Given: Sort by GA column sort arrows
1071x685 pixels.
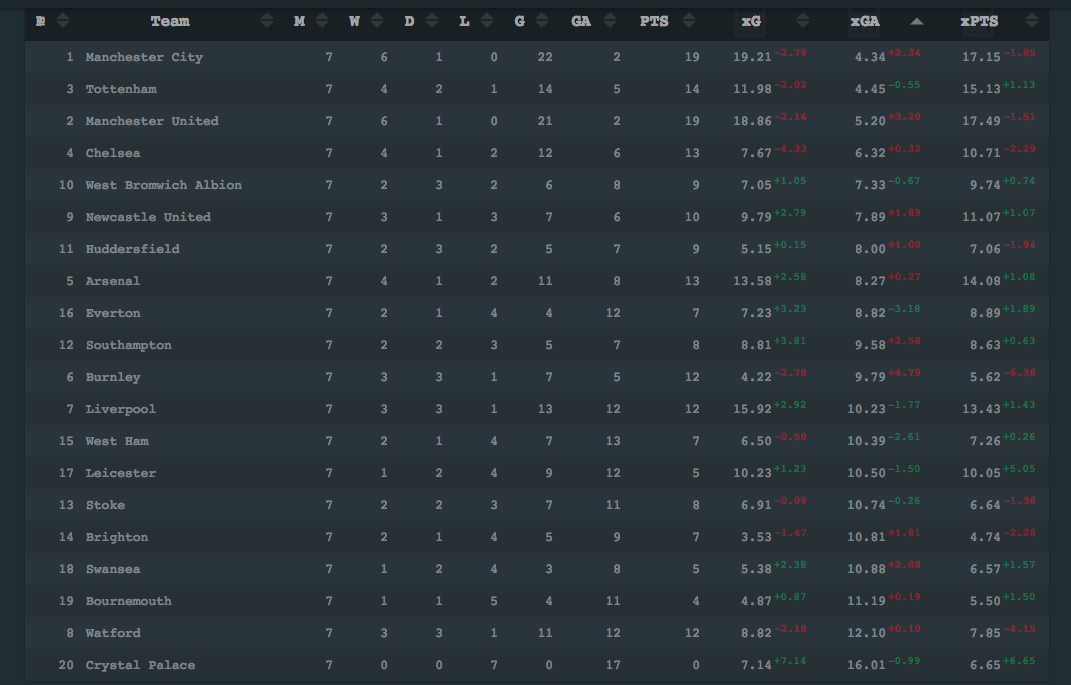Looking at the screenshot, I should click(x=610, y=21).
